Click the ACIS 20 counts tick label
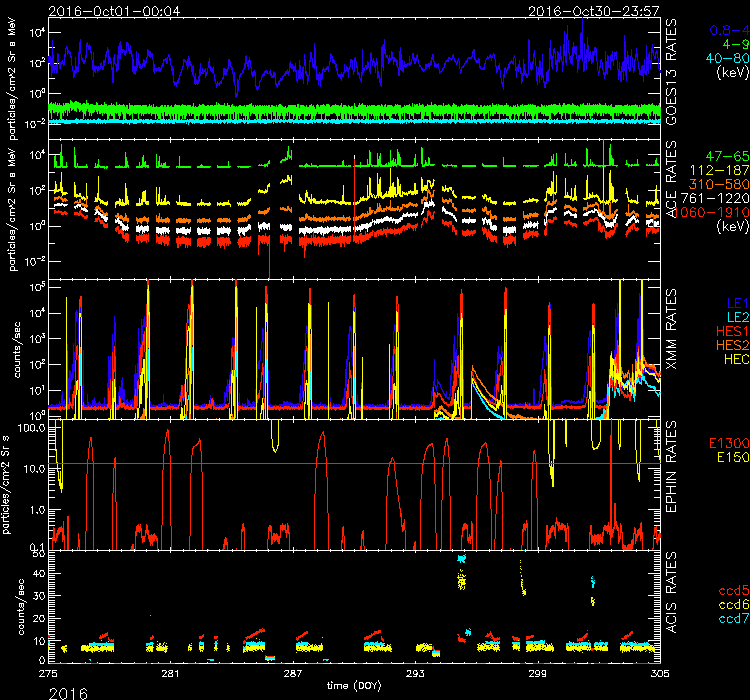Screen dimensions: 750x700 39,618
